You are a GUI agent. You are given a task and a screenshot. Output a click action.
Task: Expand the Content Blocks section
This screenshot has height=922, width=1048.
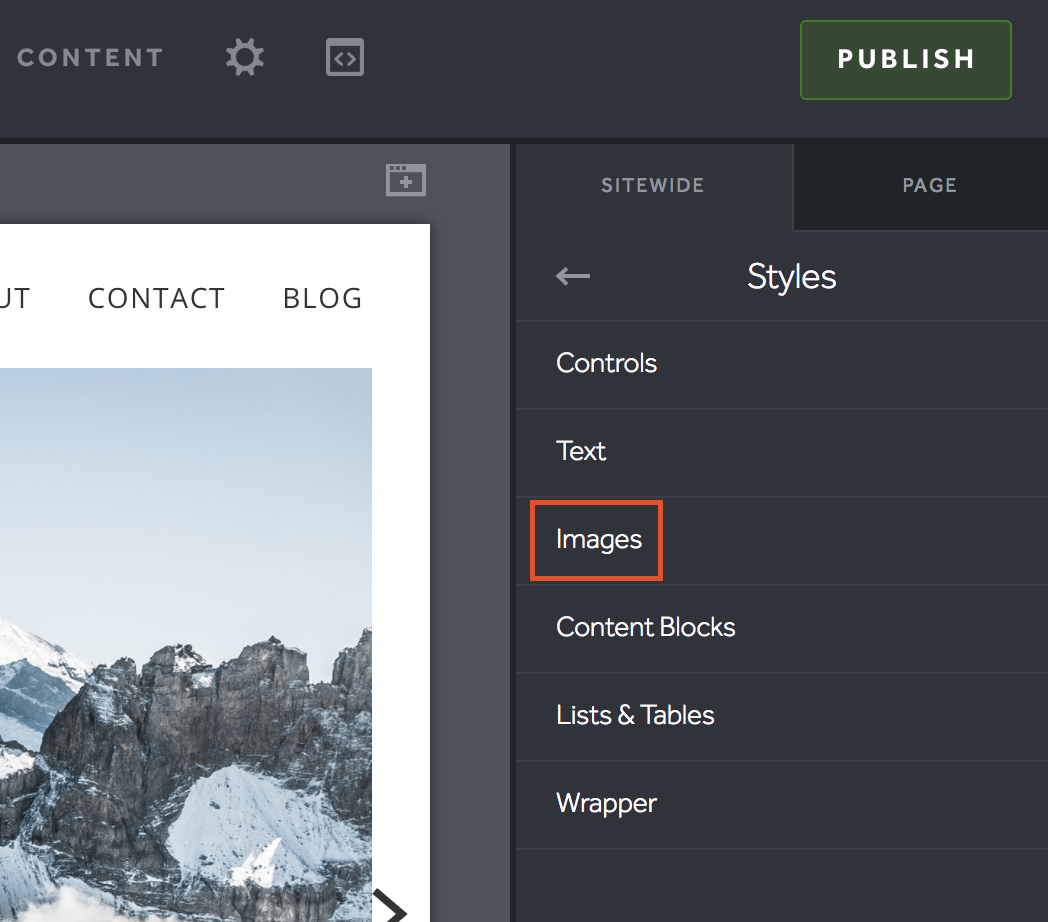pyautogui.click(x=645, y=627)
